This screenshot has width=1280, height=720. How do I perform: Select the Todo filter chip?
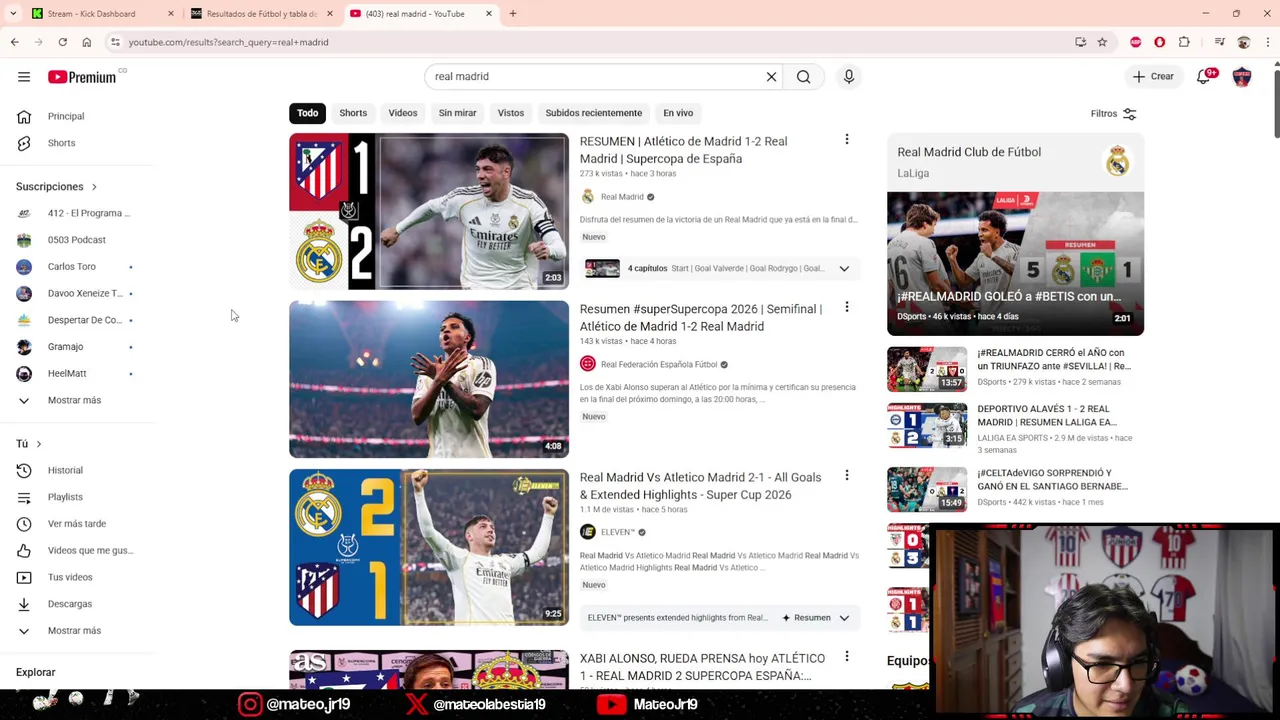[307, 113]
